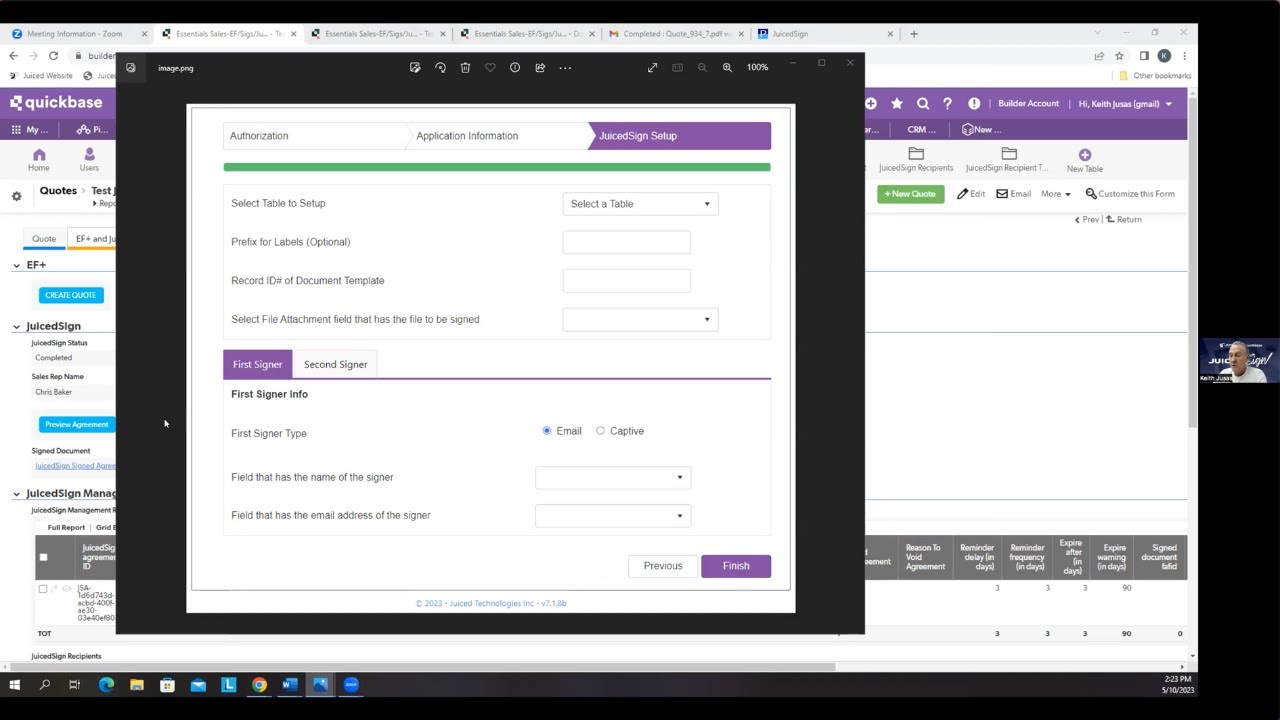
Task: Click the Quickbase star favorites icon
Action: (897, 103)
